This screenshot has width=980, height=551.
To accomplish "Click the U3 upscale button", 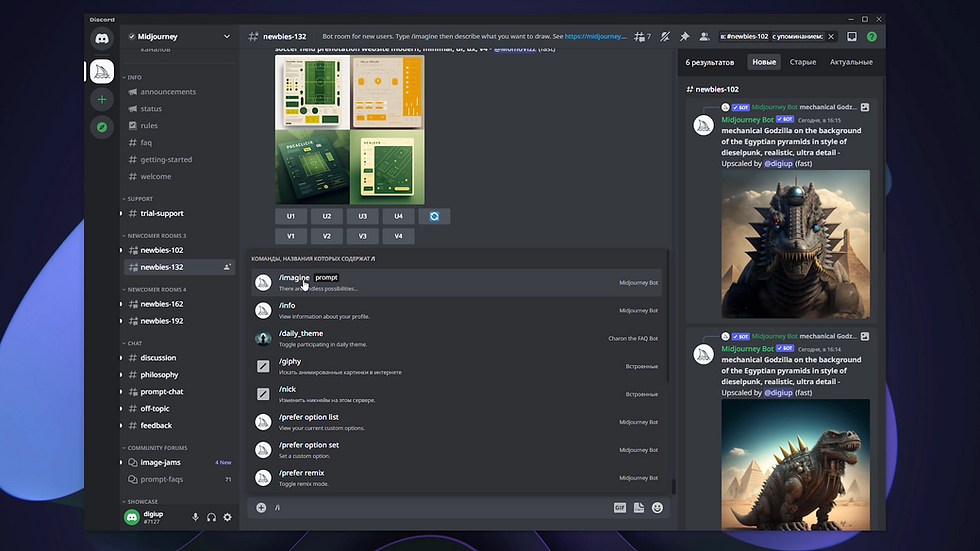I will click(362, 216).
